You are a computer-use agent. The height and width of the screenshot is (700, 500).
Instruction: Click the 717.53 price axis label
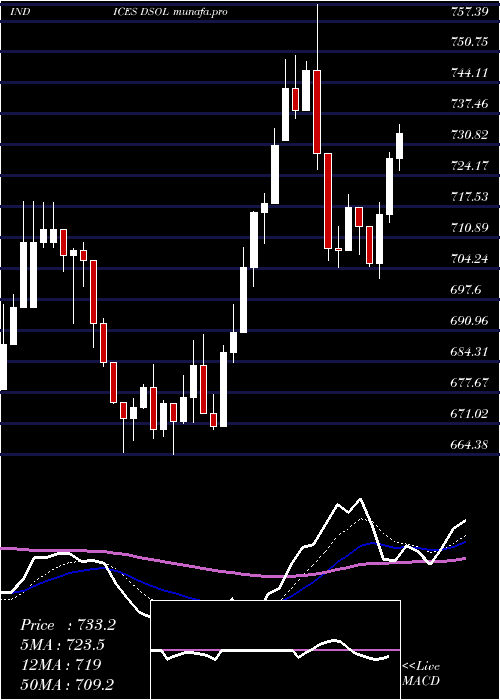coord(467,197)
